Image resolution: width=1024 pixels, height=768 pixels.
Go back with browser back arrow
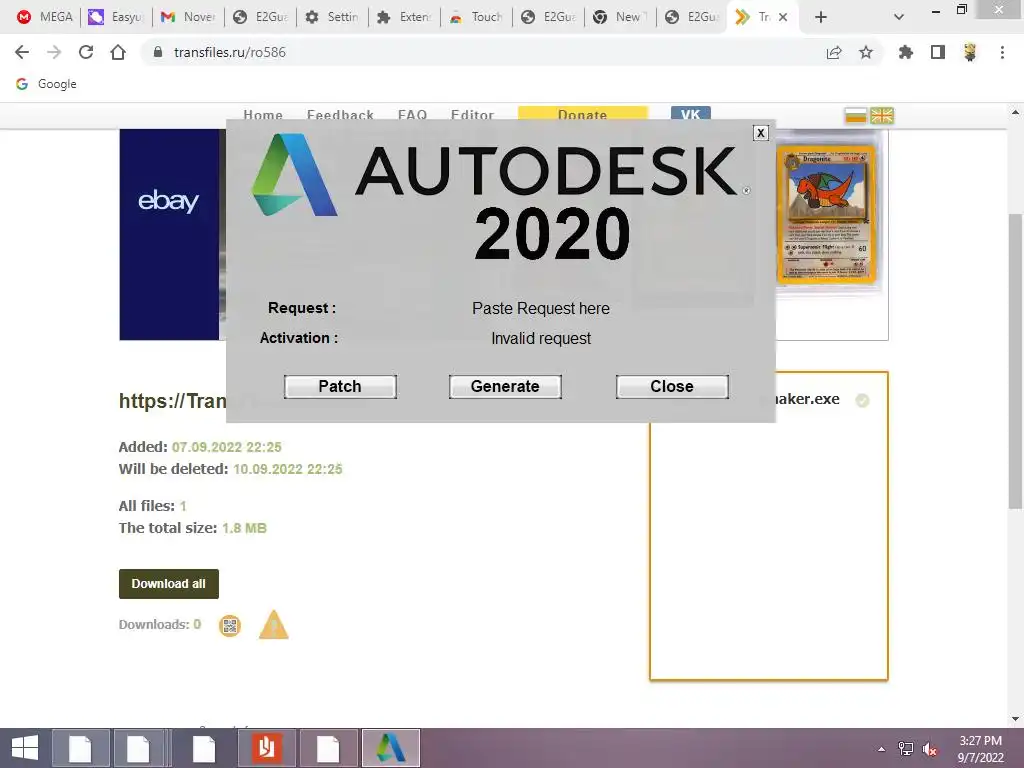(22, 52)
